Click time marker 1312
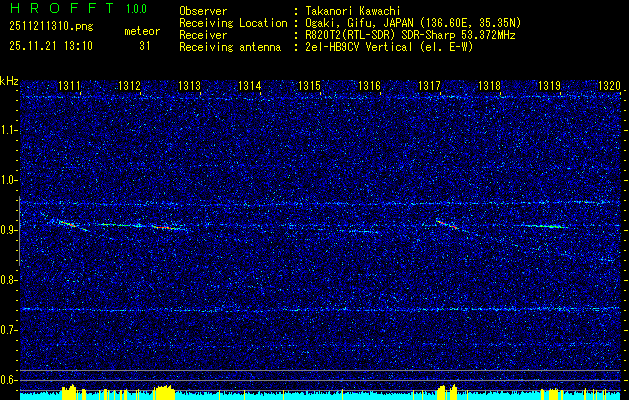Screen dimensions: 629x400 130,85
